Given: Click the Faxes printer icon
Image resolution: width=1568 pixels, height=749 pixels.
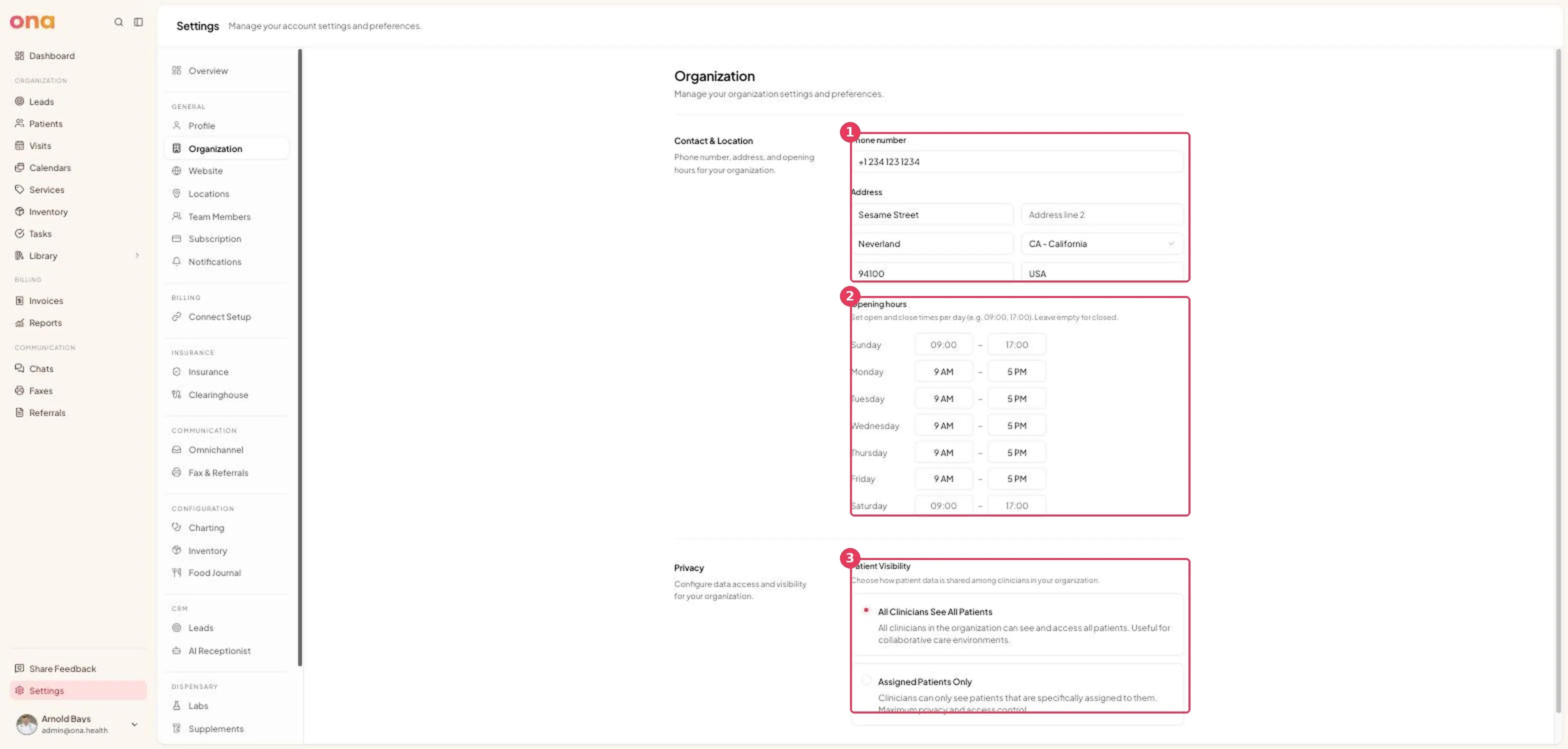Looking at the screenshot, I should click(19, 390).
